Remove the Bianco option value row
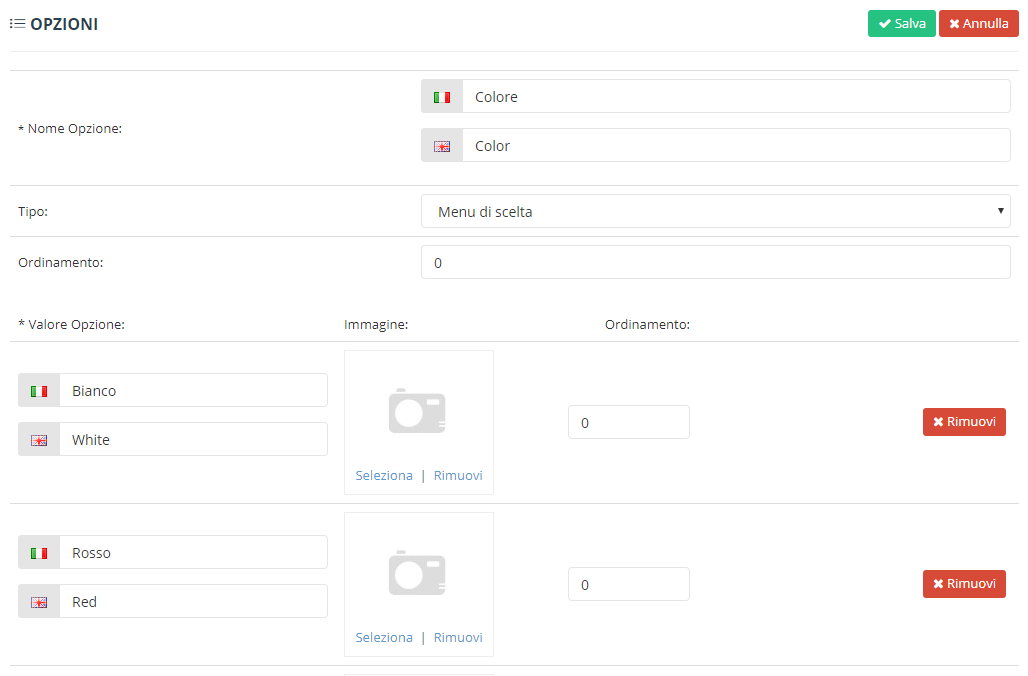 (964, 422)
